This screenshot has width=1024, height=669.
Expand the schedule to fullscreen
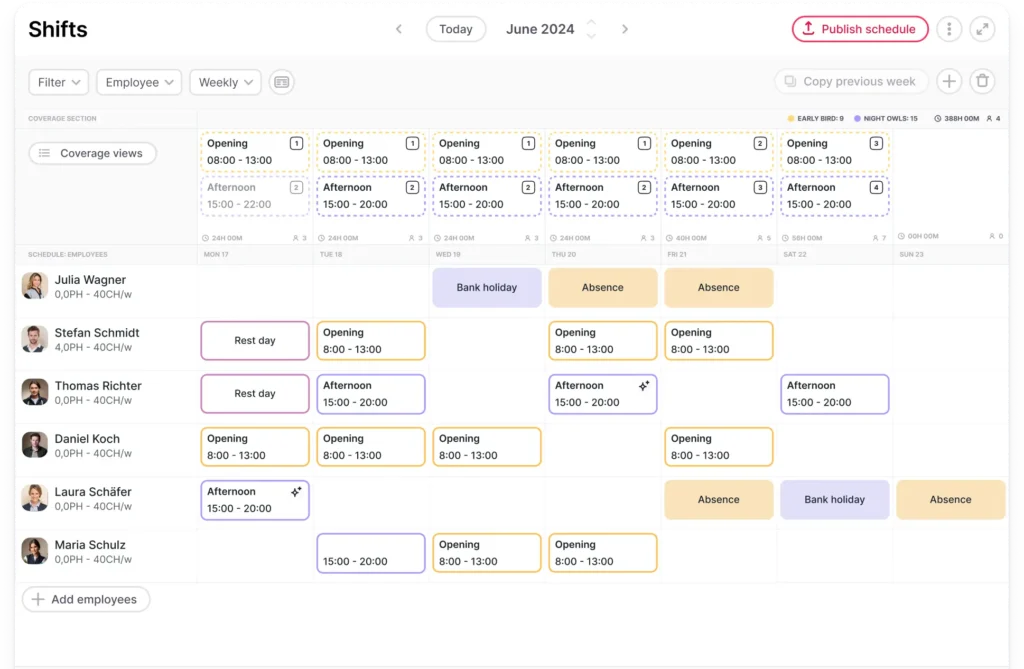tap(982, 29)
